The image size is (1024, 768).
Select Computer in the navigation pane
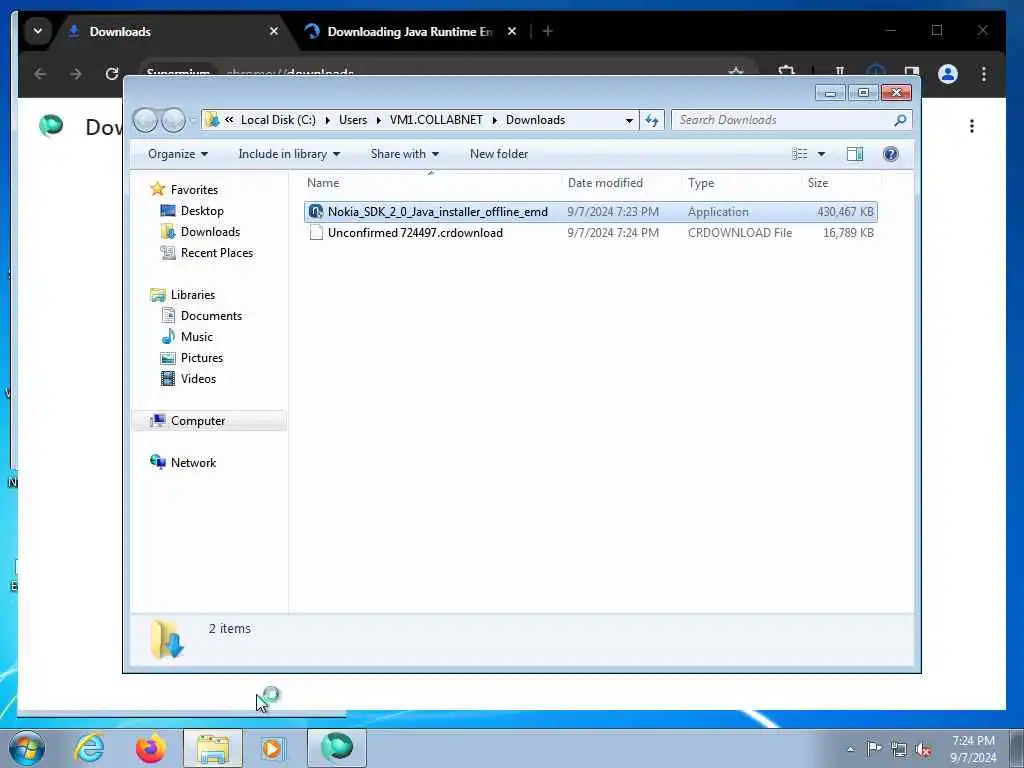(x=198, y=421)
